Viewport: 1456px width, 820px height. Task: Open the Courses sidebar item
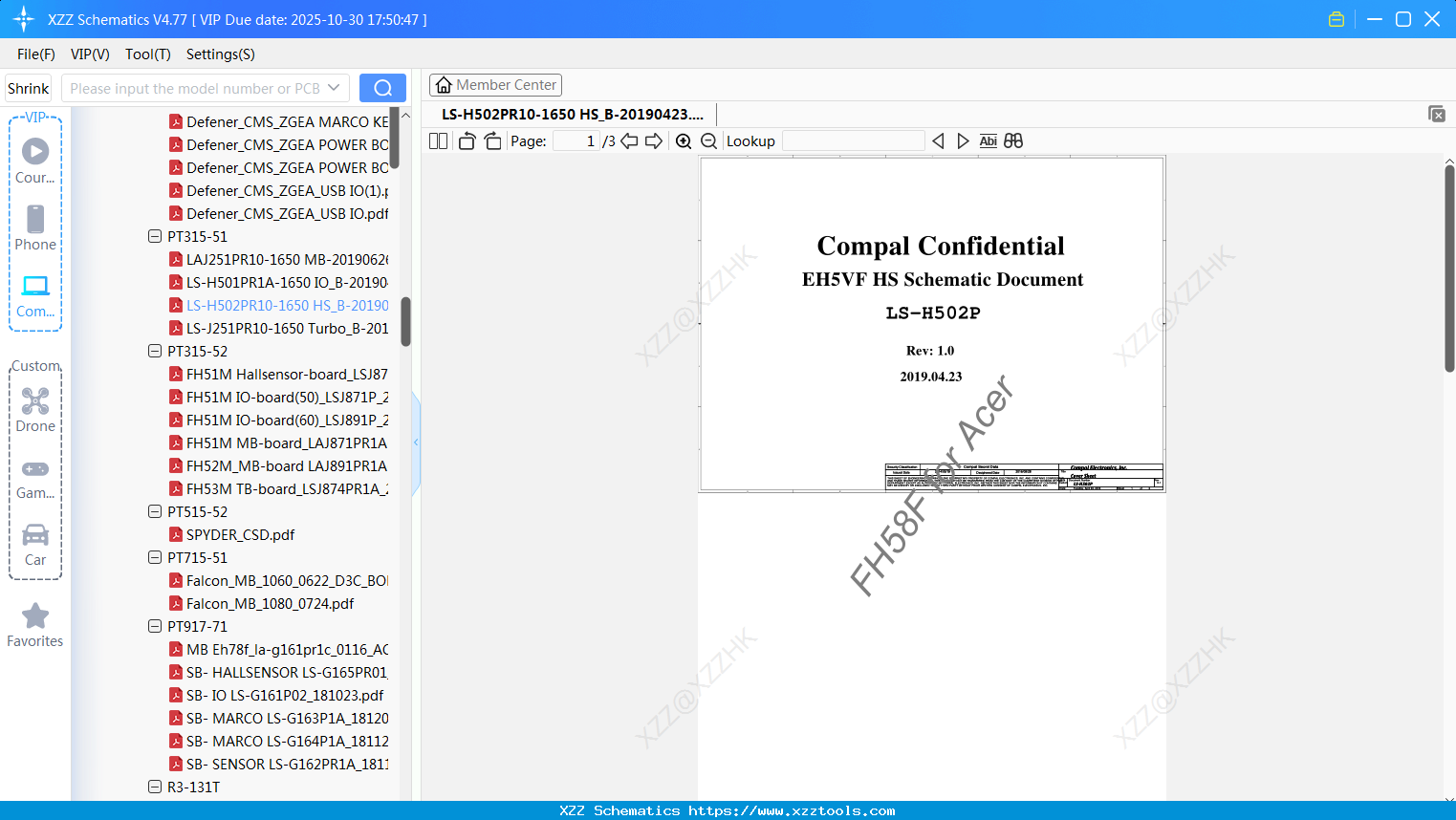tap(35, 162)
